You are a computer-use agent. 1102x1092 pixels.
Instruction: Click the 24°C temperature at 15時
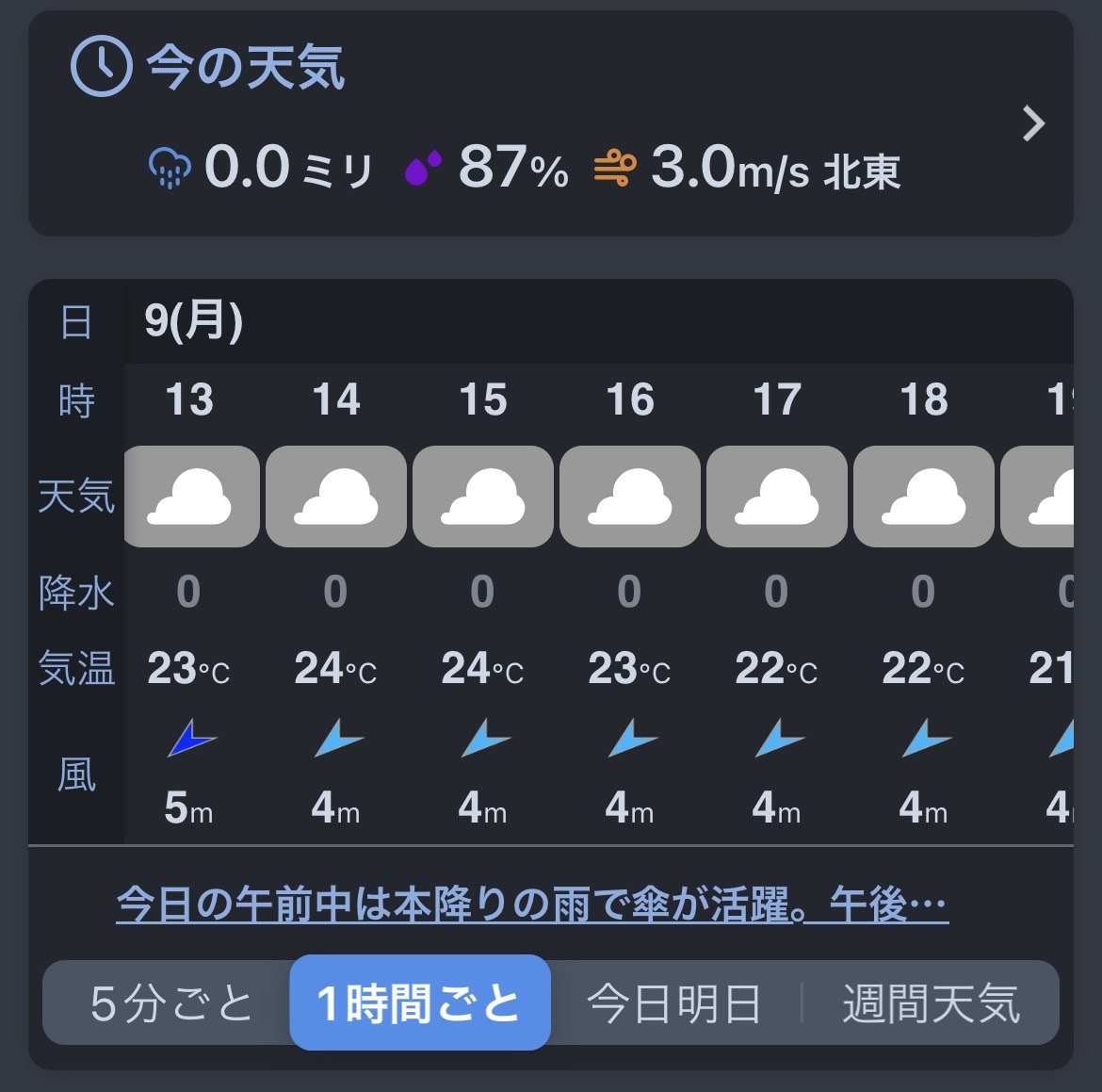[x=482, y=668]
